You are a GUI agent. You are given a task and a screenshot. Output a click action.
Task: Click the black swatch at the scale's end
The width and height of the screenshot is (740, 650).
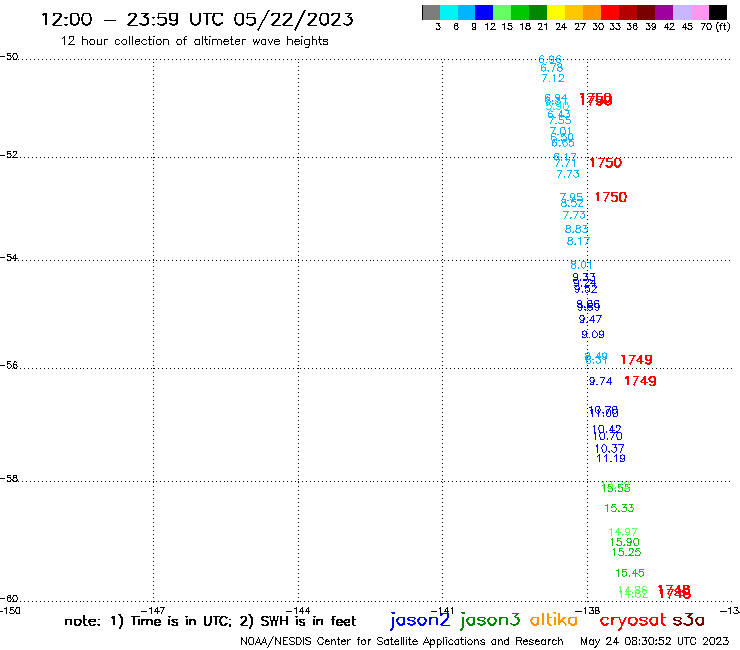click(x=717, y=12)
